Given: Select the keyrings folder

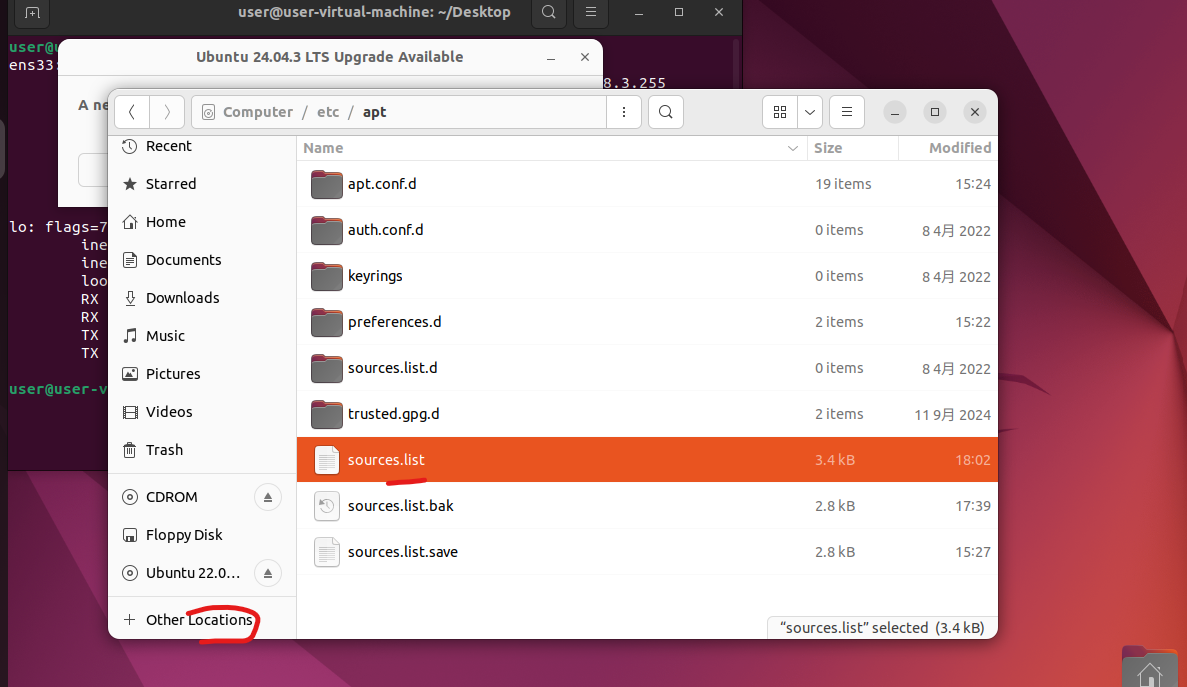Looking at the screenshot, I should 647,276.
